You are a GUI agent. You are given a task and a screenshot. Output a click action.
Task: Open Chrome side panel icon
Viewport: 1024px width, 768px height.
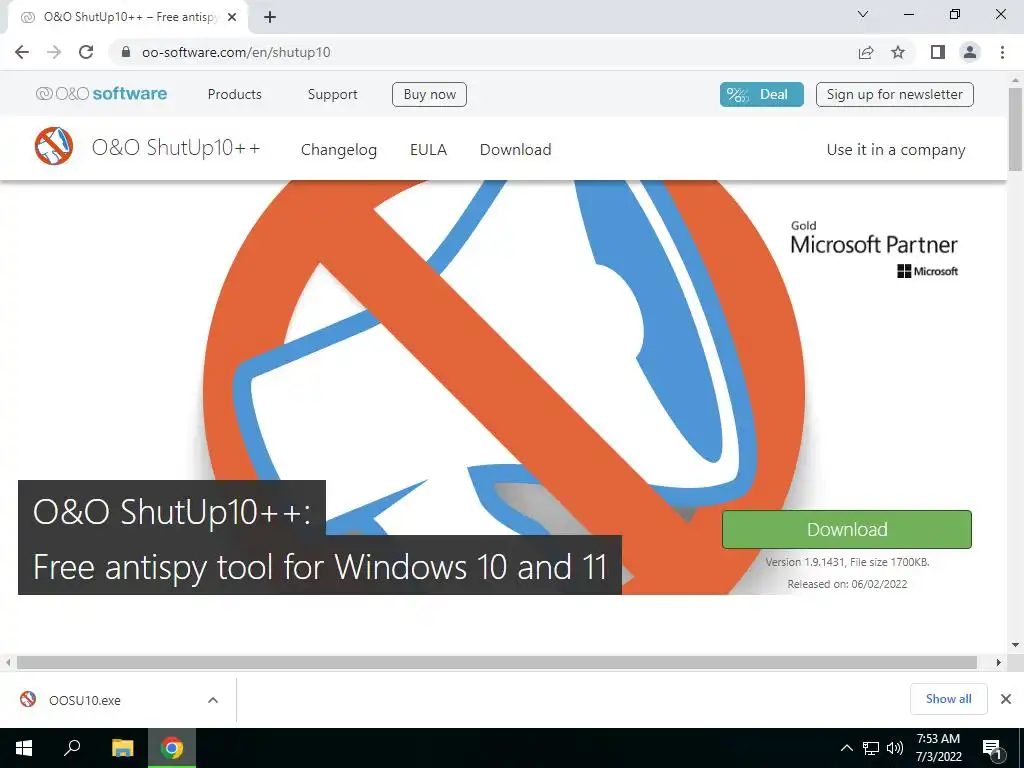938,52
